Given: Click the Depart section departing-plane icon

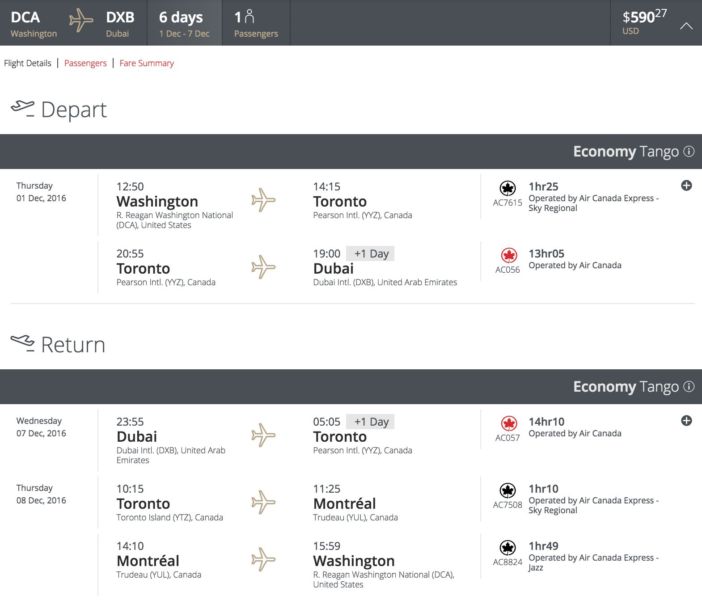Looking at the screenshot, I should click(22, 107).
